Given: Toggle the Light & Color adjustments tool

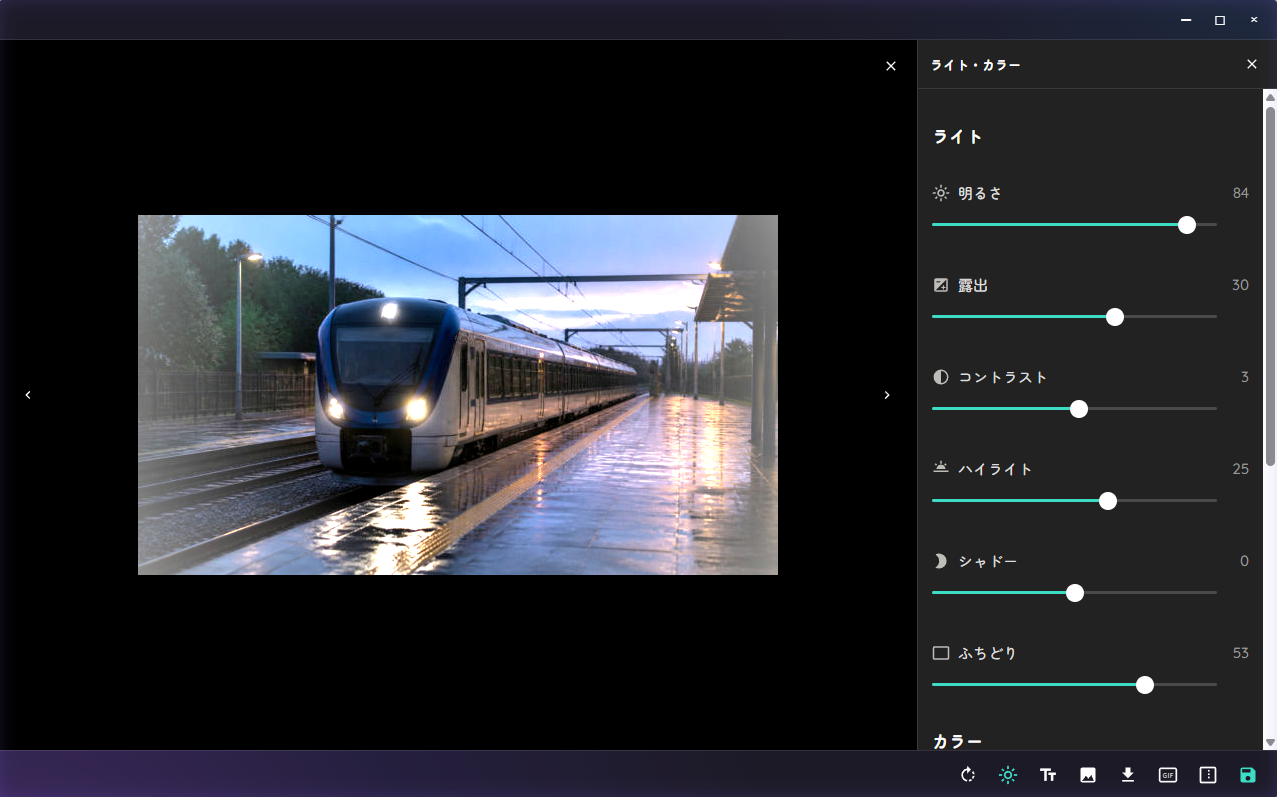Looking at the screenshot, I should [x=1008, y=775].
